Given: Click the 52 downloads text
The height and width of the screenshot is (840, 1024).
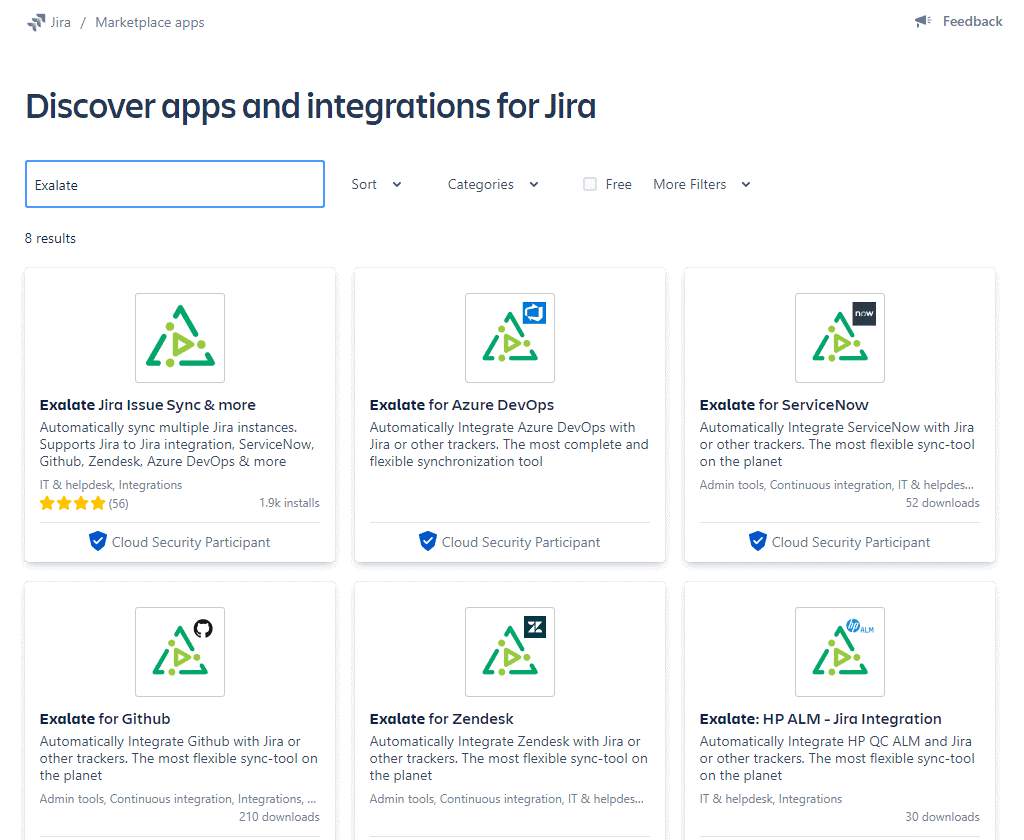Looking at the screenshot, I should pyautogui.click(x=942, y=503).
